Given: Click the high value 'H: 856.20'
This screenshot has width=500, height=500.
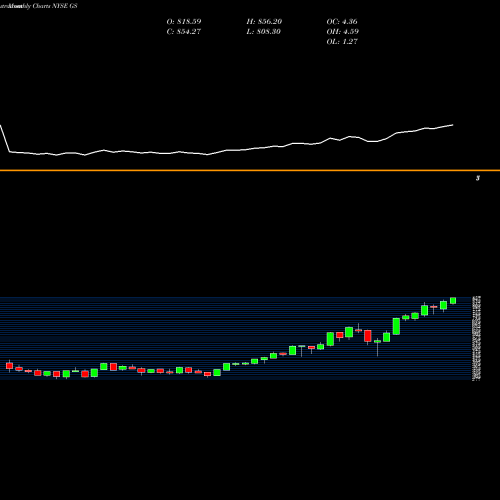Looking at the screenshot, I should pos(264,22).
